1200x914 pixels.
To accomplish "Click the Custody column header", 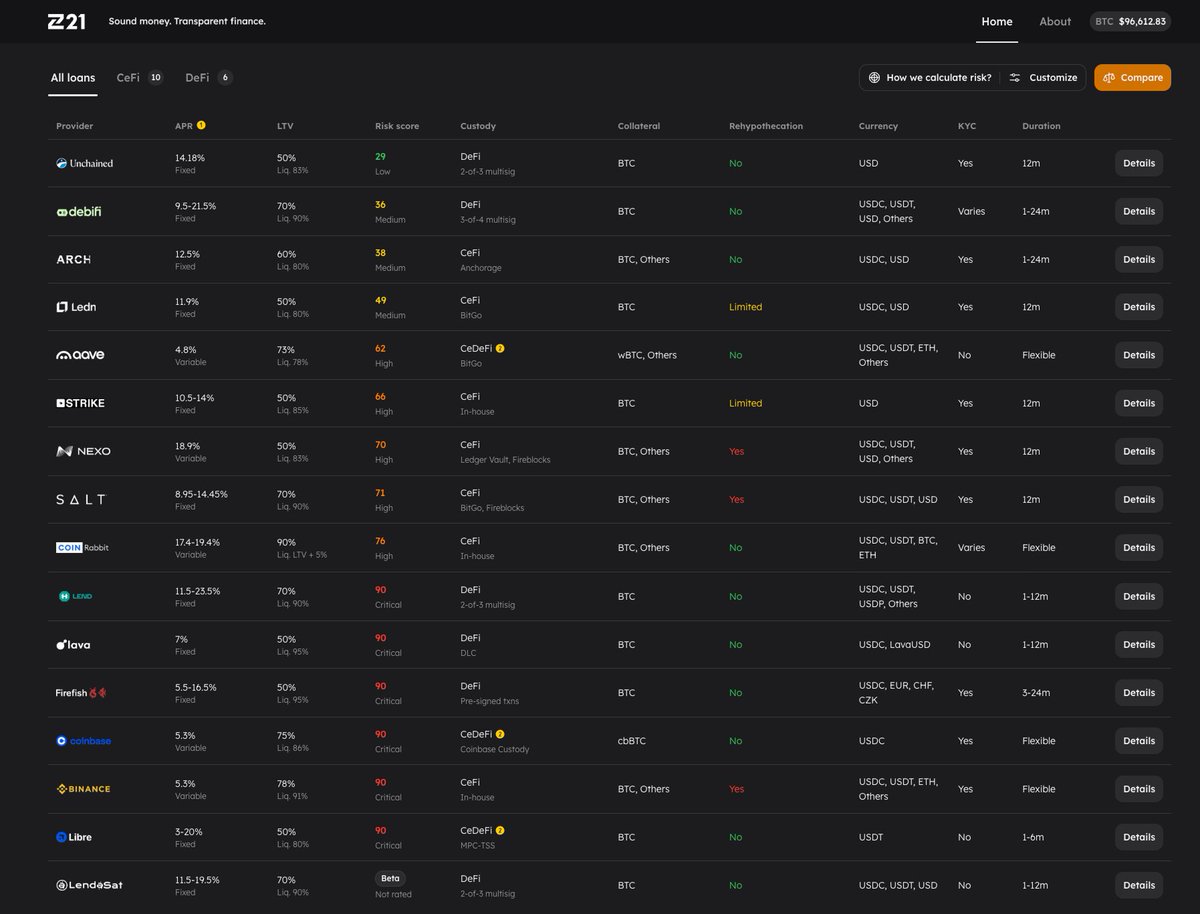I will click(x=478, y=126).
